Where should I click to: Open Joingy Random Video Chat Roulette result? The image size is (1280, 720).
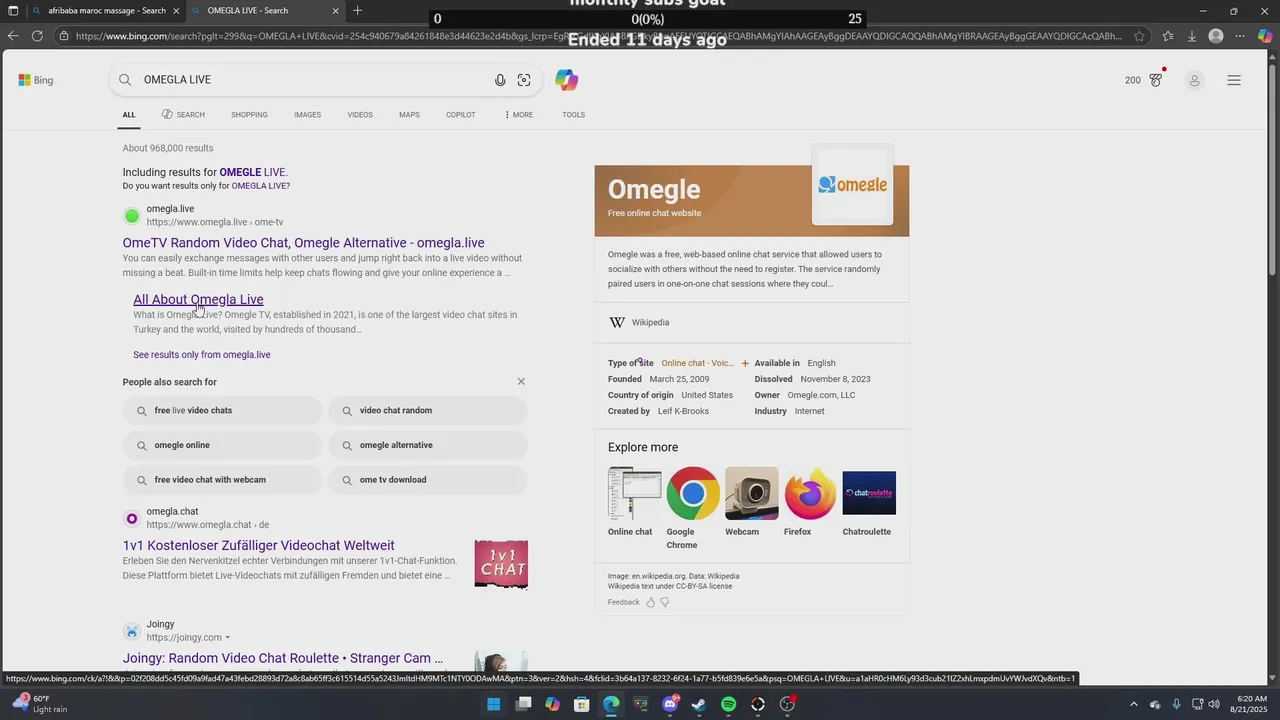click(282, 658)
